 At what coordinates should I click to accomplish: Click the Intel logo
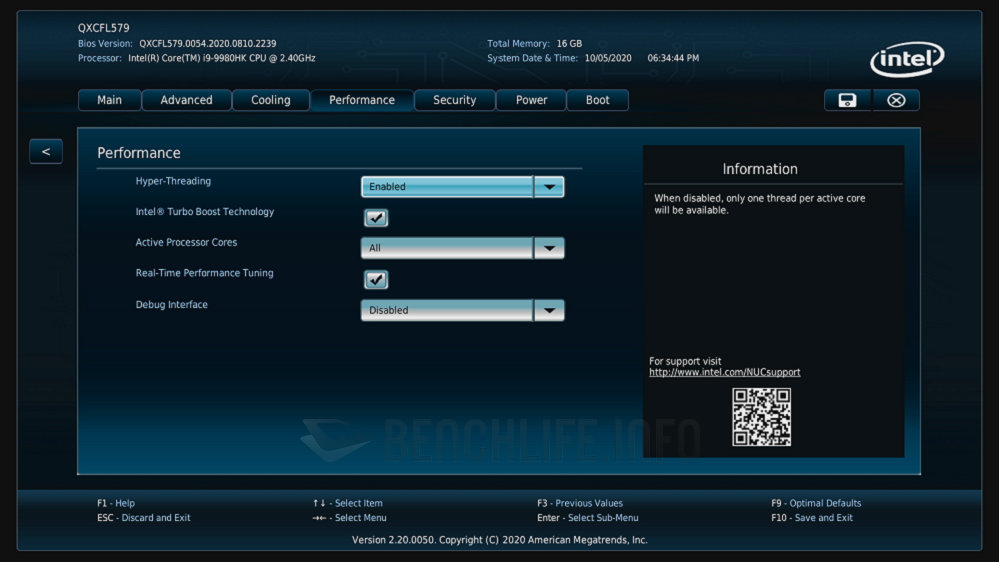(907, 59)
